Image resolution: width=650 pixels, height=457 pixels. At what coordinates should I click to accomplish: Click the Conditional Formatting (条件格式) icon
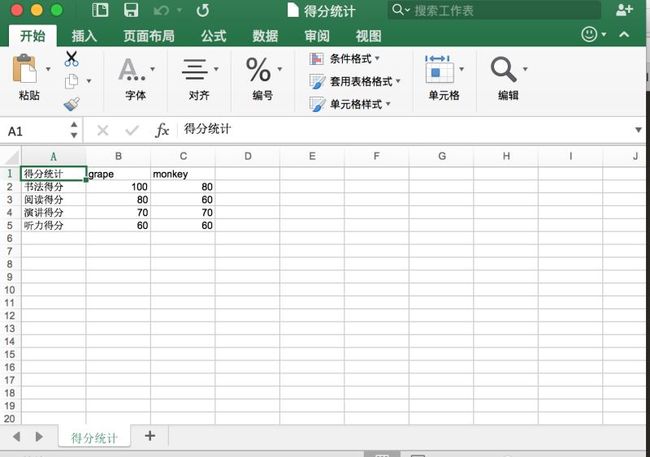(x=317, y=59)
